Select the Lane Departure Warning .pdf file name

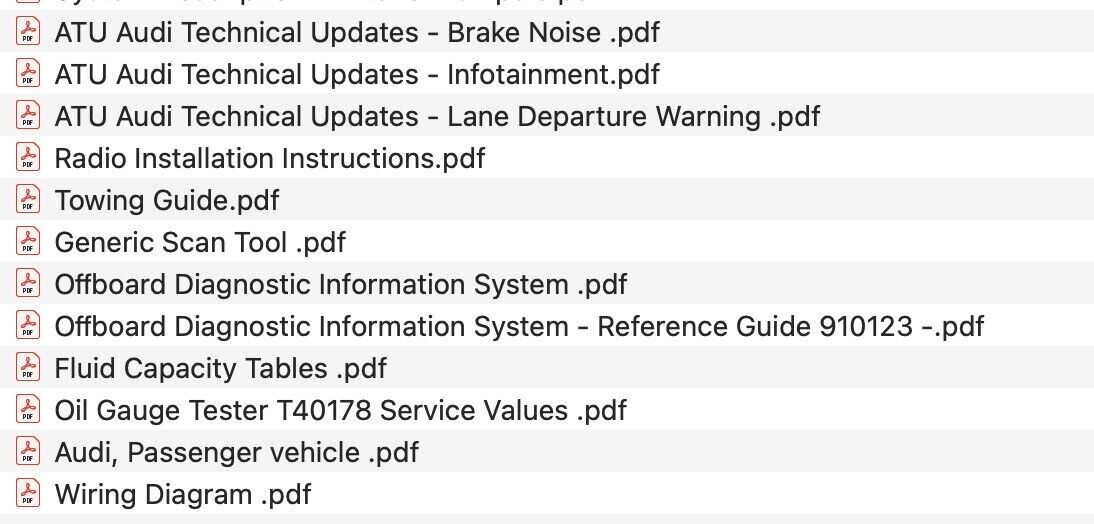(437, 117)
